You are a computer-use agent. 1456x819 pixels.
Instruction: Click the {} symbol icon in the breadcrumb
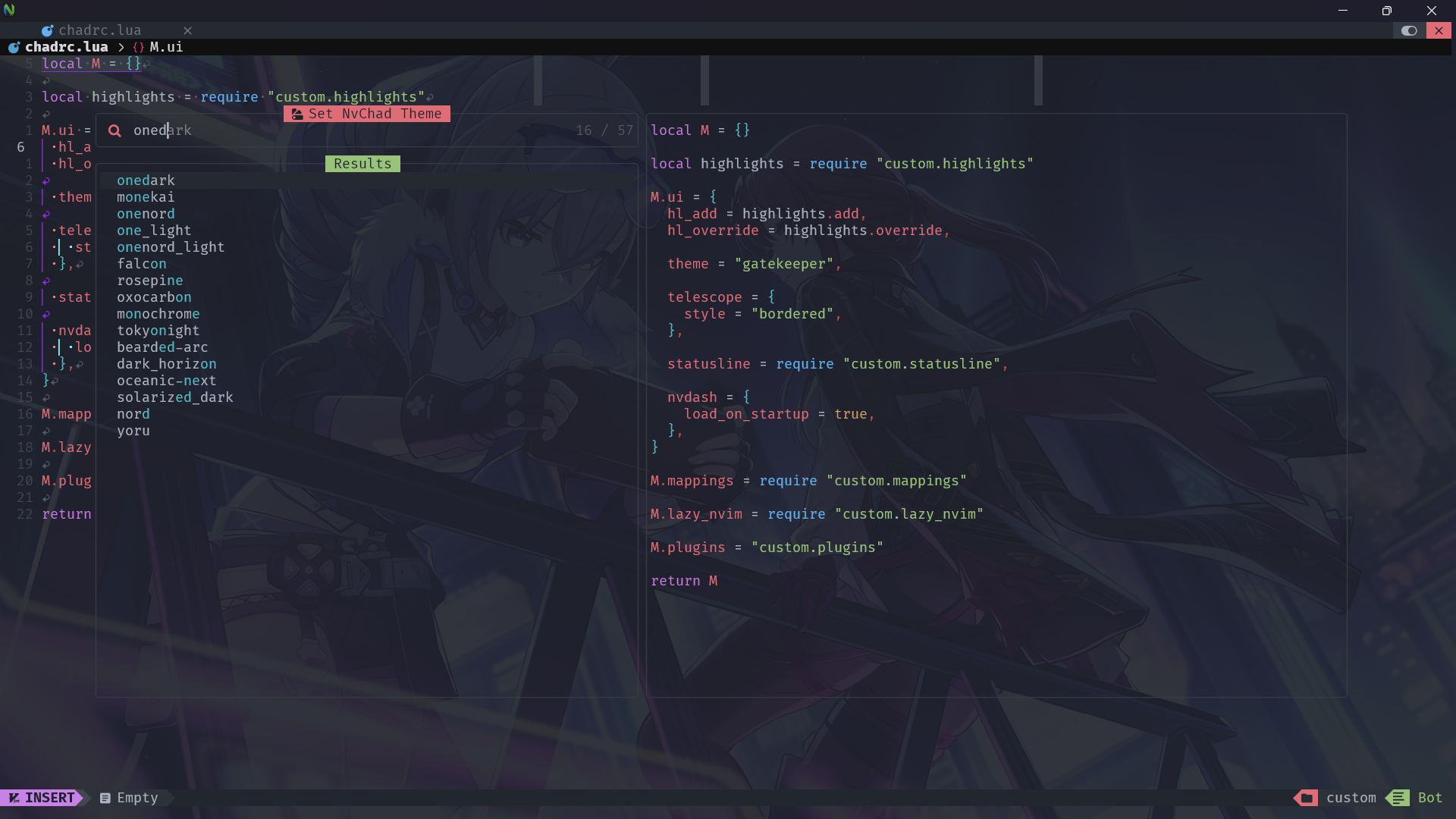point(138,47)
